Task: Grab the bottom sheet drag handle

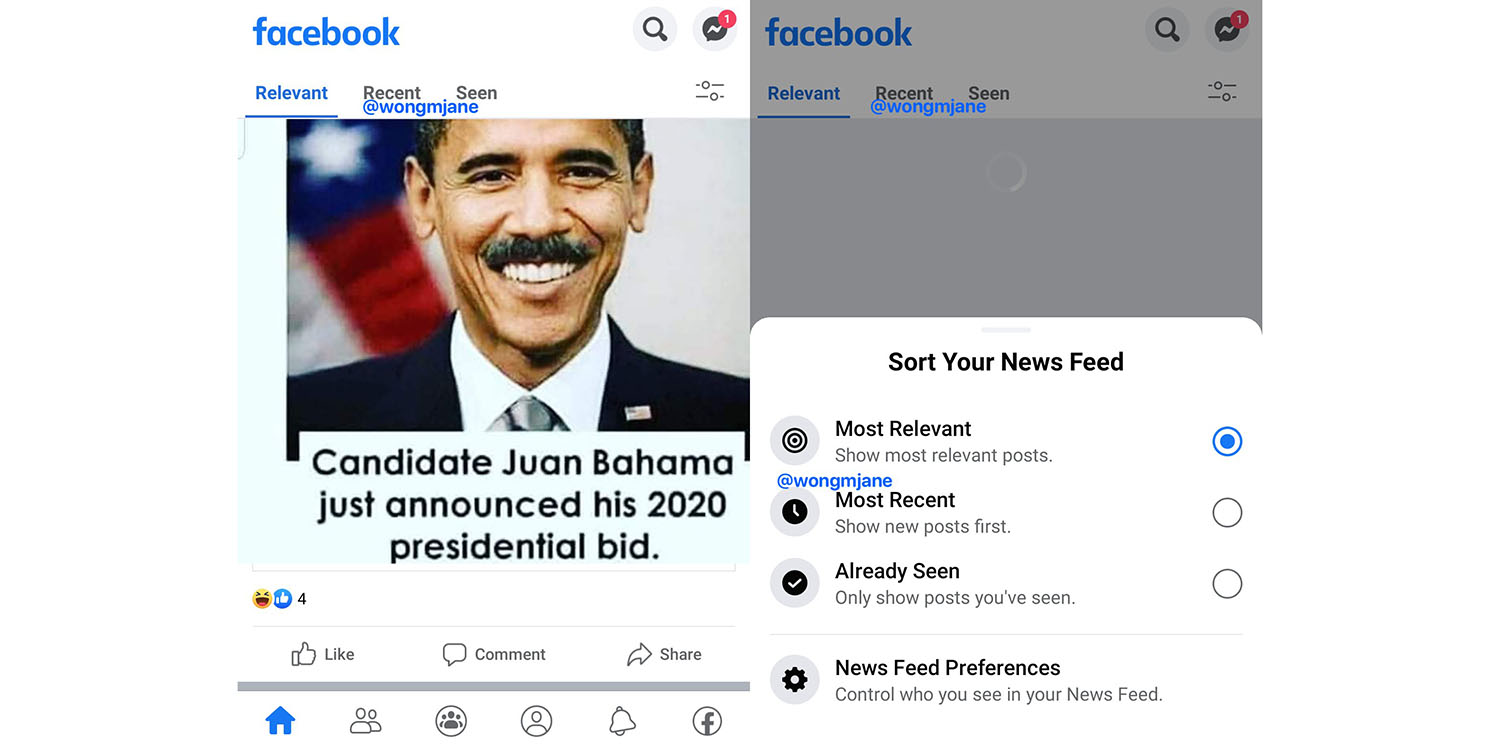Action: (1006, 329)
